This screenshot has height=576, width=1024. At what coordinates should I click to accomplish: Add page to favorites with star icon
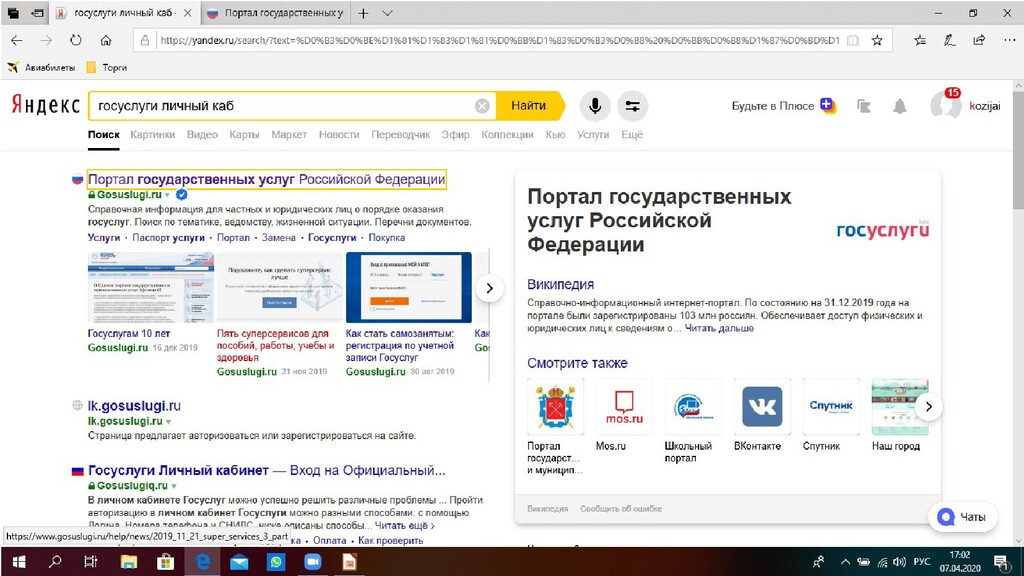pos(877,40)
